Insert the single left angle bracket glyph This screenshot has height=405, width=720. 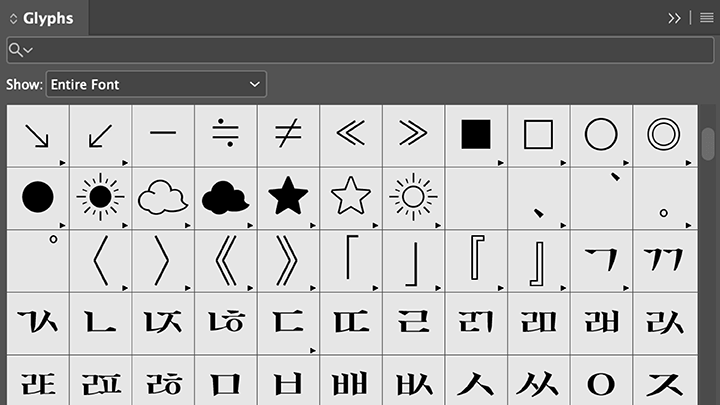click(x=101, y=261)
